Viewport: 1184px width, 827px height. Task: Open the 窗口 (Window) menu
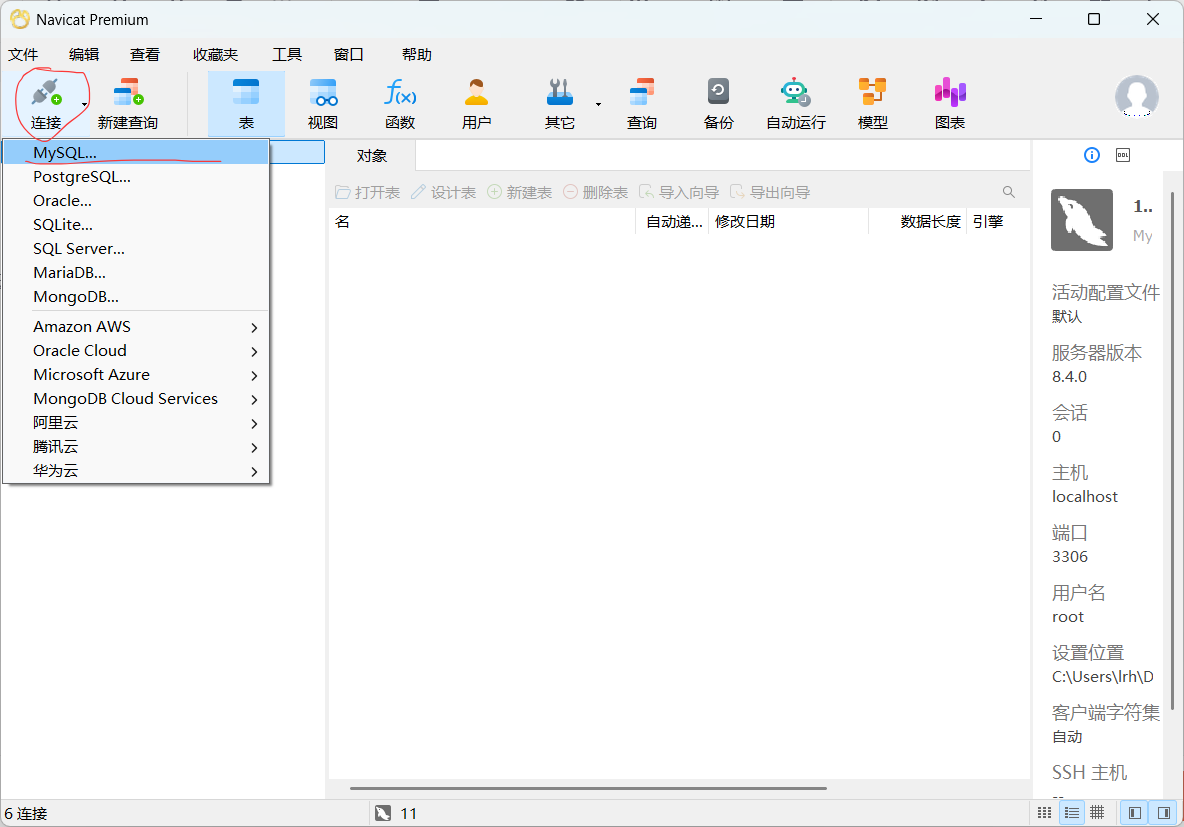349,54
